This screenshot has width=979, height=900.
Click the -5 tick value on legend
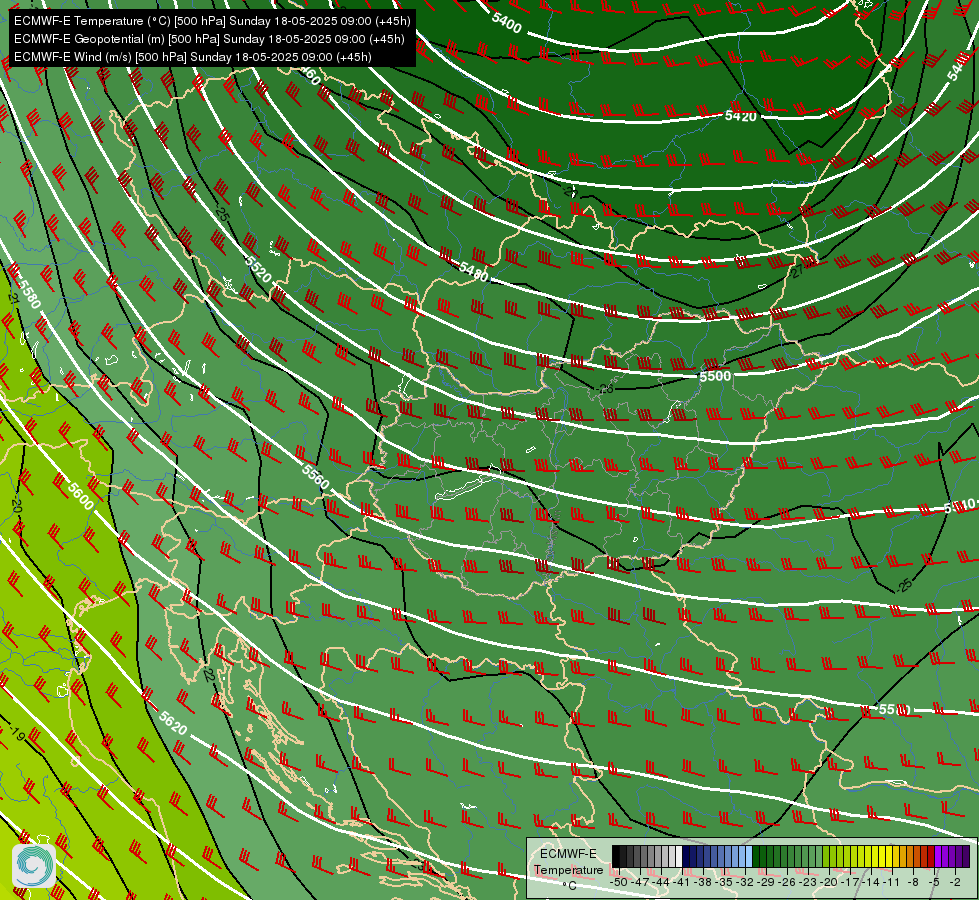tap(934, 882)
